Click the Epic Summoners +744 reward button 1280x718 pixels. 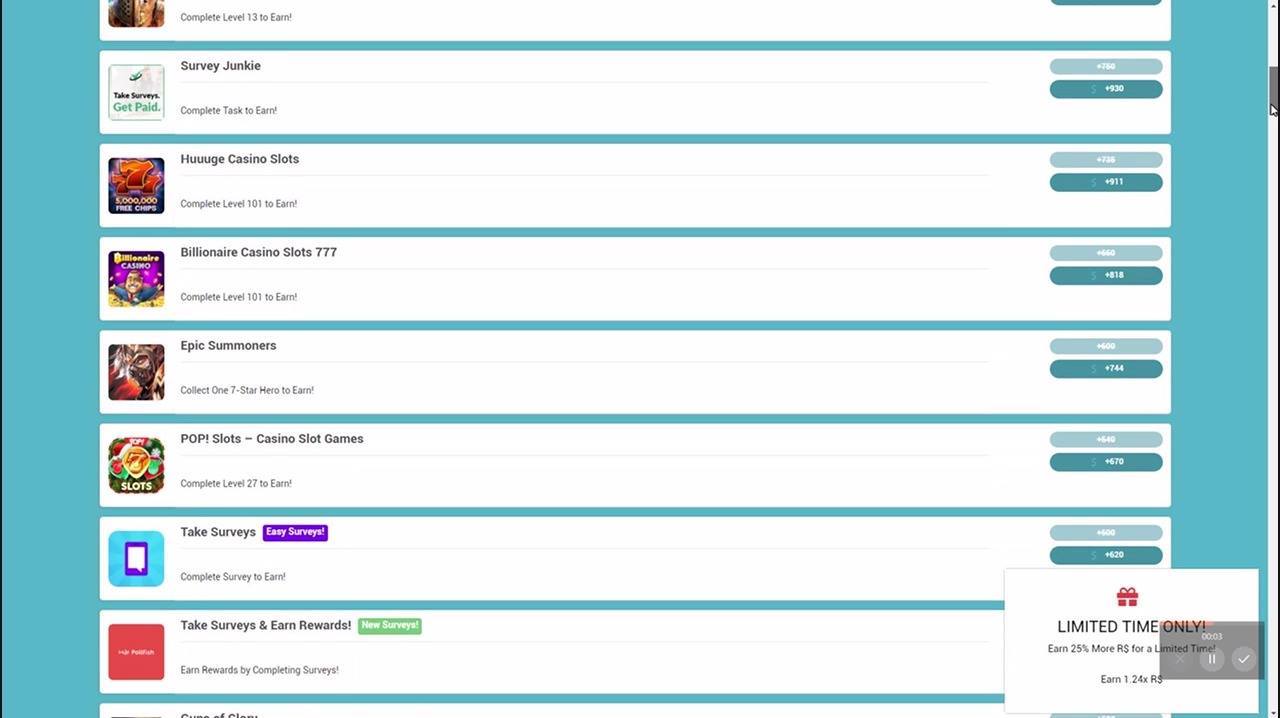(x=1106, y=369)
